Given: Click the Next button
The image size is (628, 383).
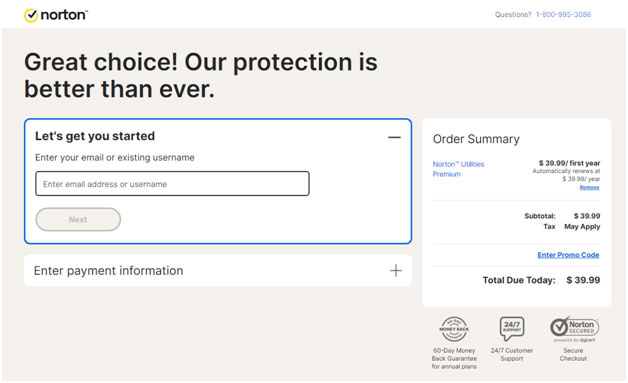Looking at the screenshot, I should click(x=78, y=220).
